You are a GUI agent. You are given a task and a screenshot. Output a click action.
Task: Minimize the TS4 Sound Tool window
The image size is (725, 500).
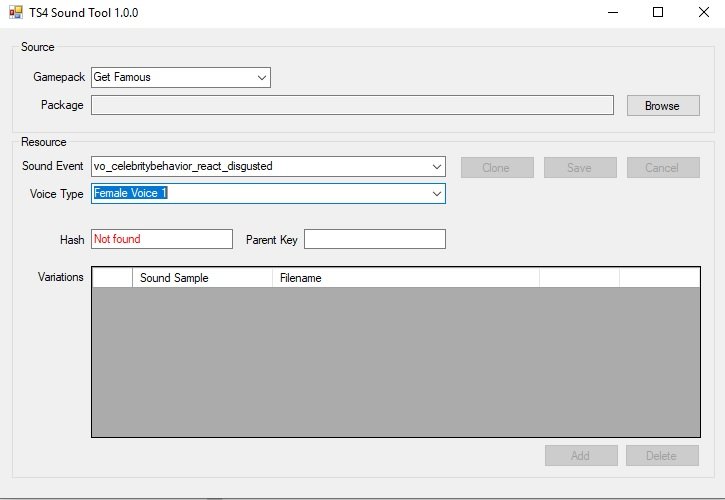(613, 12)
